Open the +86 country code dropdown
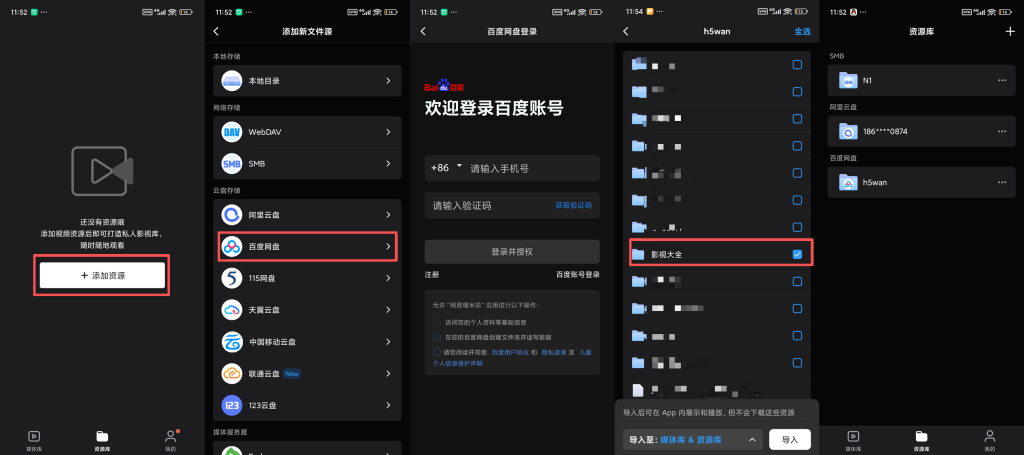Image resolution: width=1024 pixels, height=455 pixels. click(447, 168)
